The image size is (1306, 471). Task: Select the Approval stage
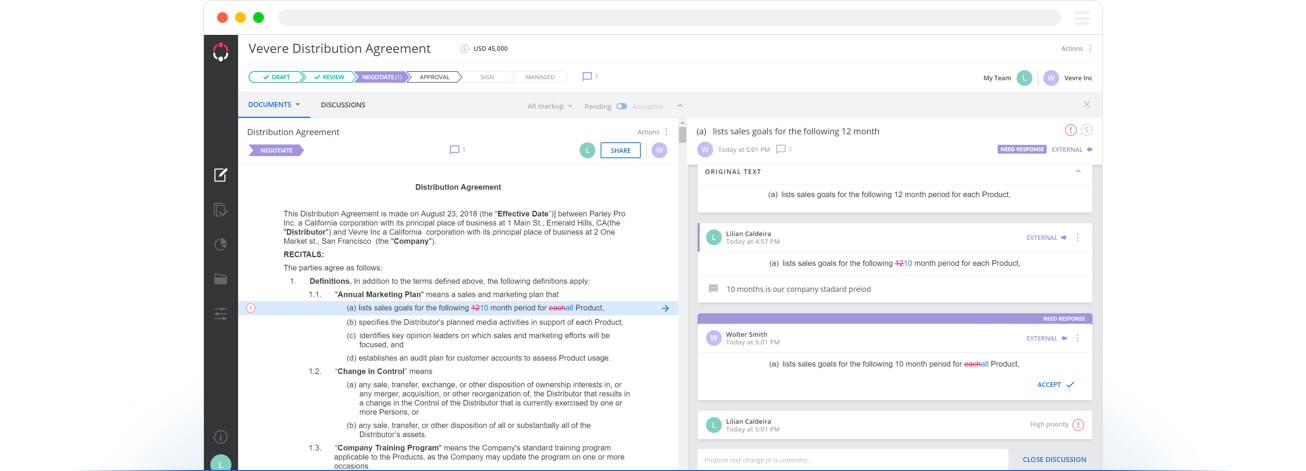click(434, 77)
